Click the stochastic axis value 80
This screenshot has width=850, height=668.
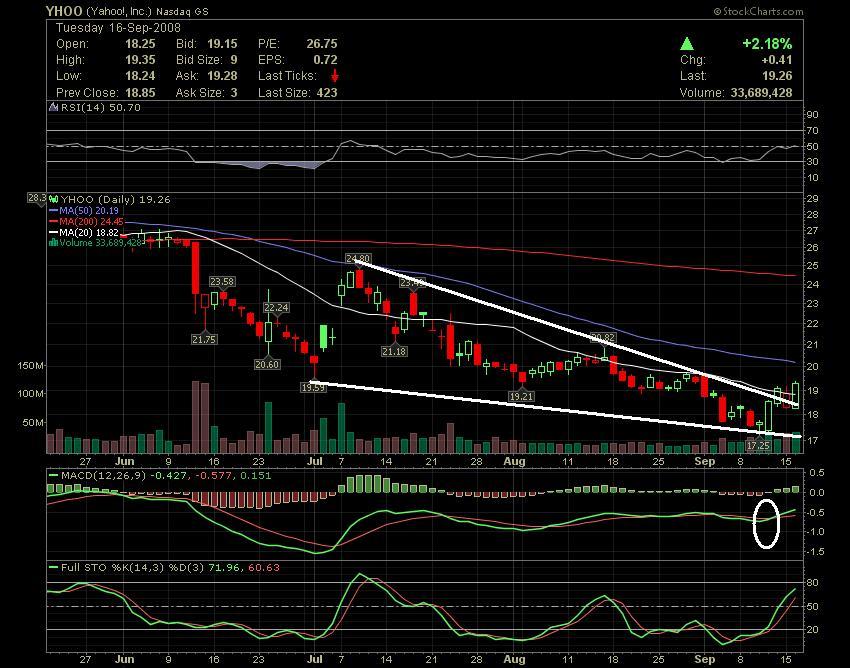click(812, 582)
